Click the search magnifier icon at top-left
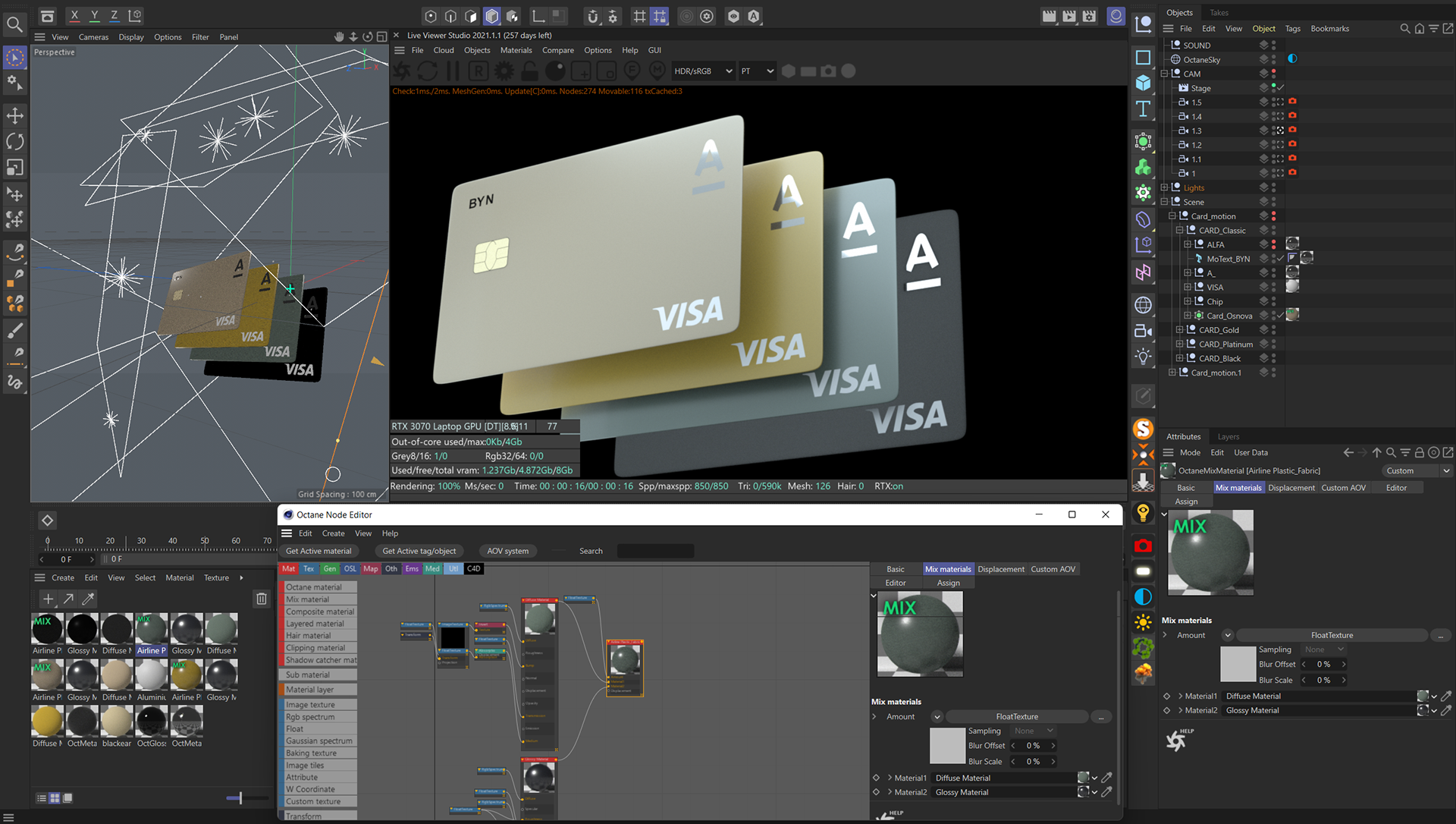 click(x=14, y=24)
